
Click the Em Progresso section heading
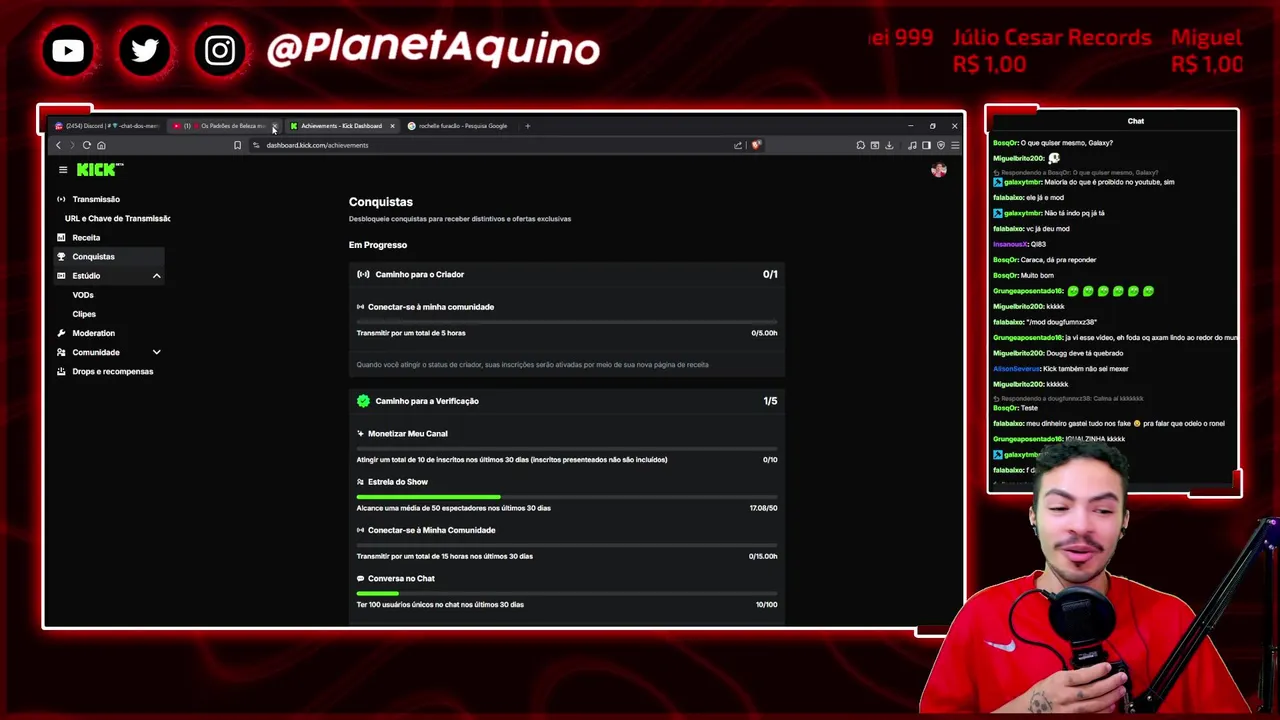(x=378, y=245)
